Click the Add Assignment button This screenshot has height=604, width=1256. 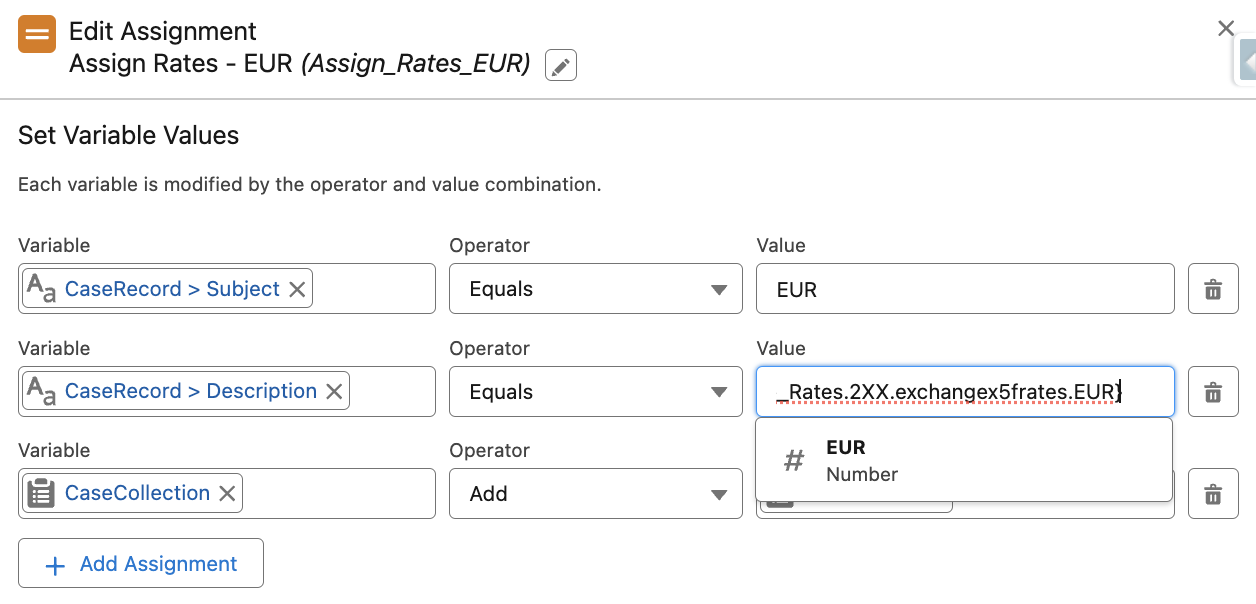tap(140, 563)
